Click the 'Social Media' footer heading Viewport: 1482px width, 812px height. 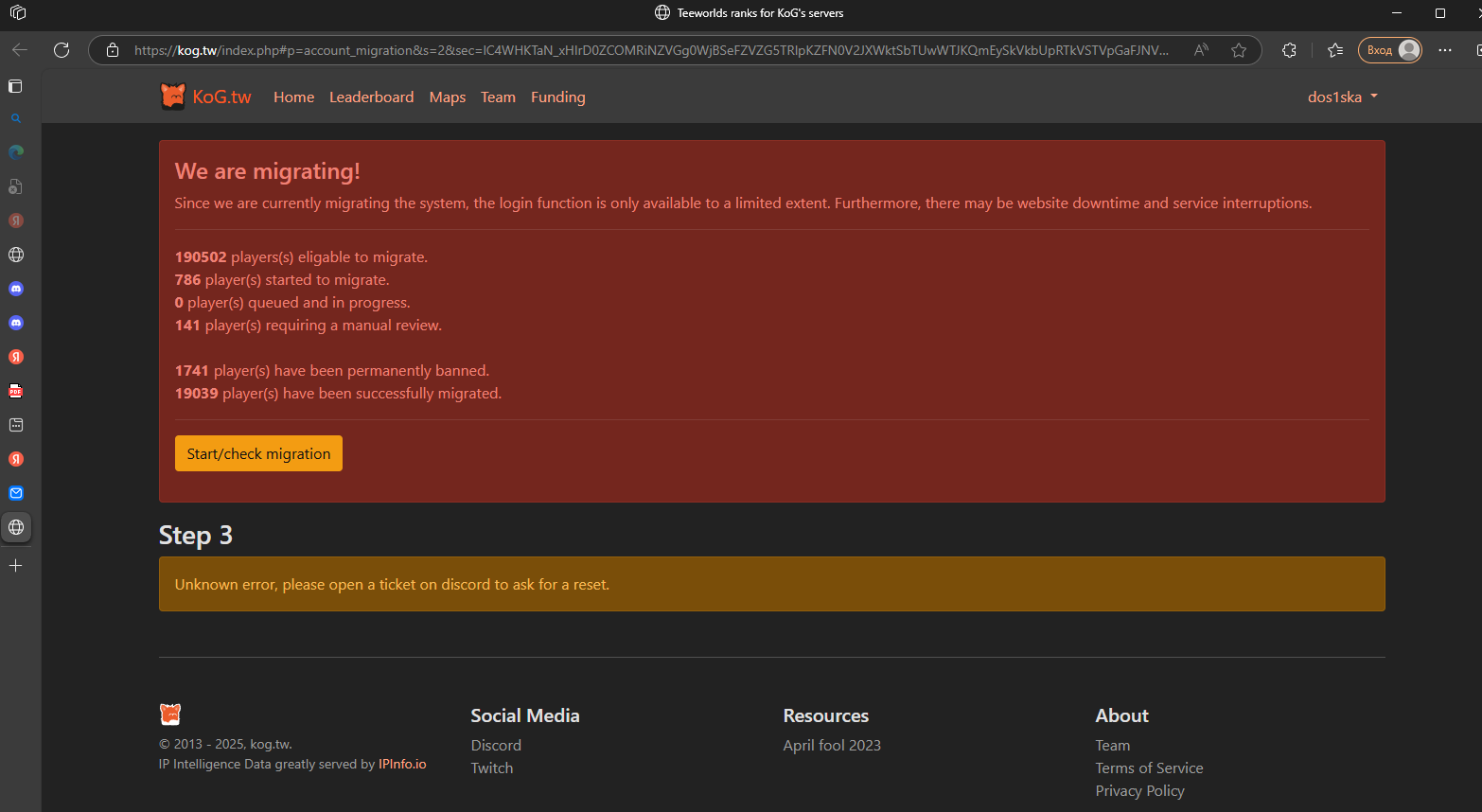coord(525,715)
